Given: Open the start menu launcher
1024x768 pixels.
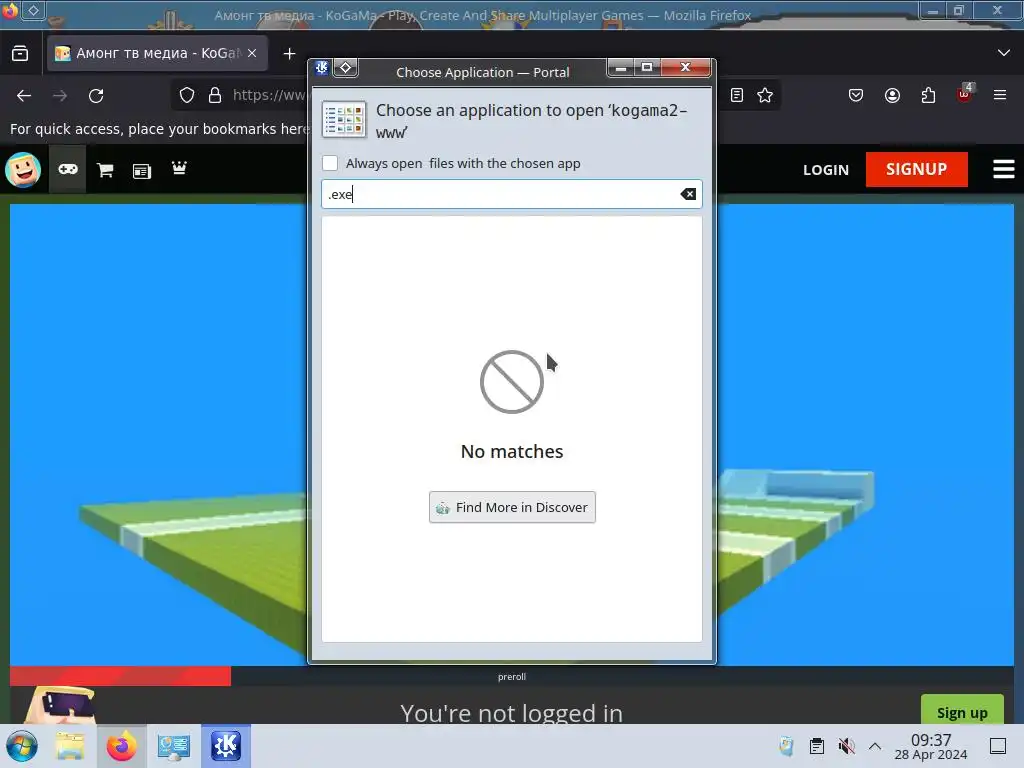Looking at the screenshot, I should (22, 746).
